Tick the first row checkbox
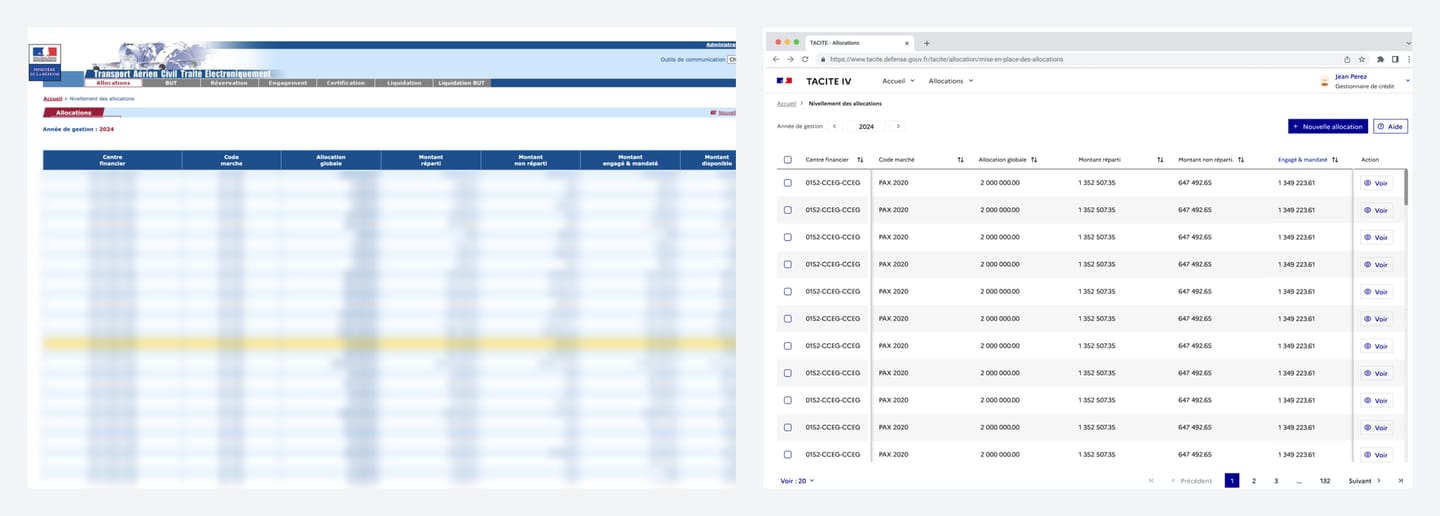1440x516 pixels. click(787, 183)
